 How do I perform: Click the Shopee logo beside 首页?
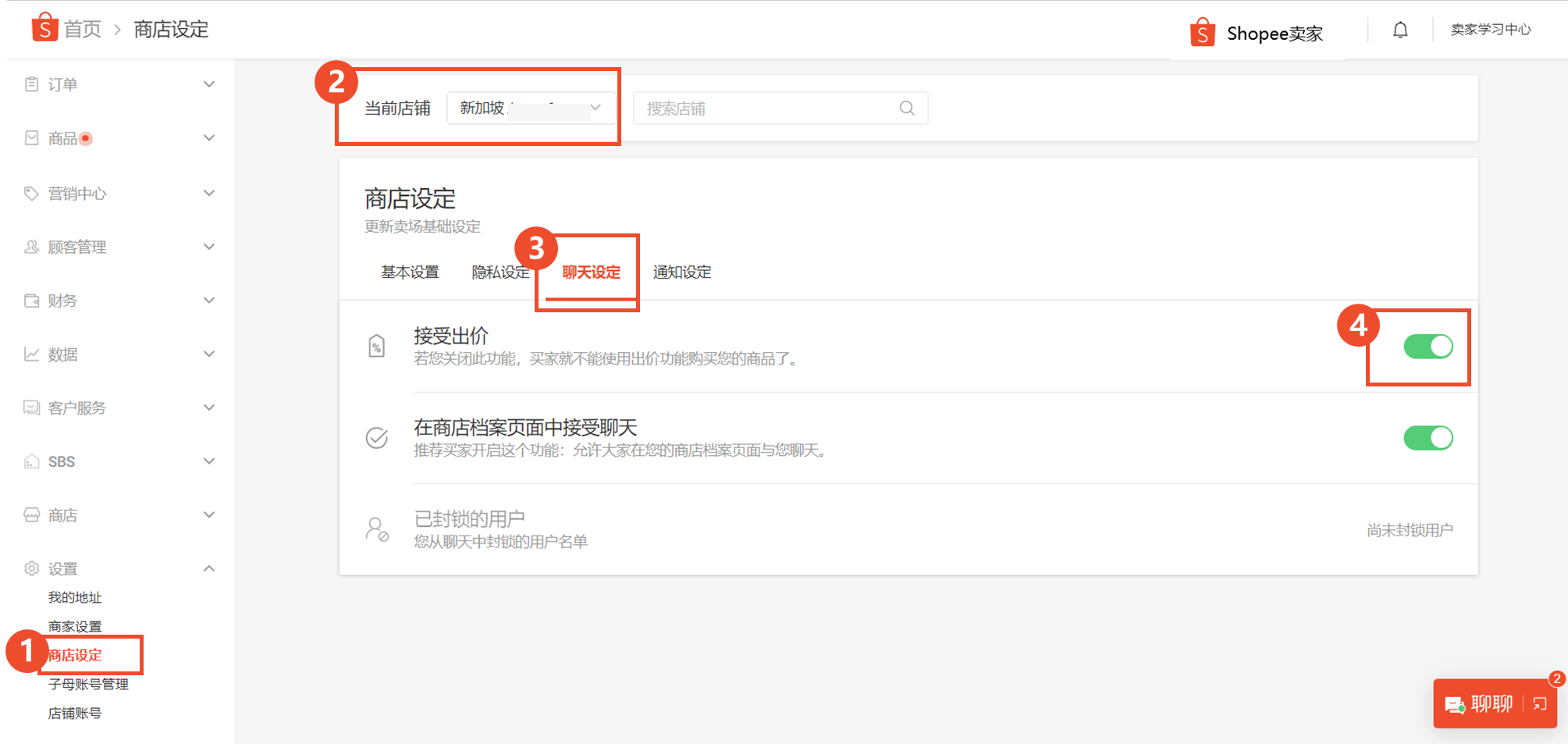coord(44,27)
